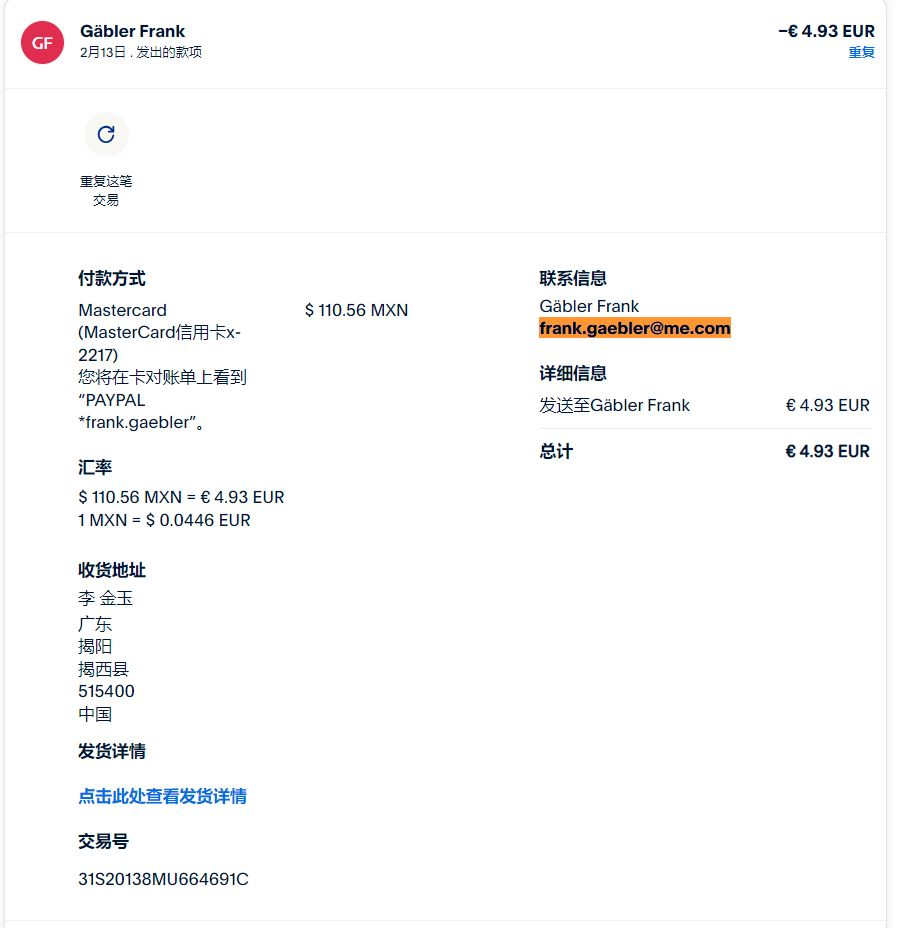Click the circular repeat transaction icon
Image resolution: width=908 pixels, height=928 pixels.
click(x=106, y=134)
